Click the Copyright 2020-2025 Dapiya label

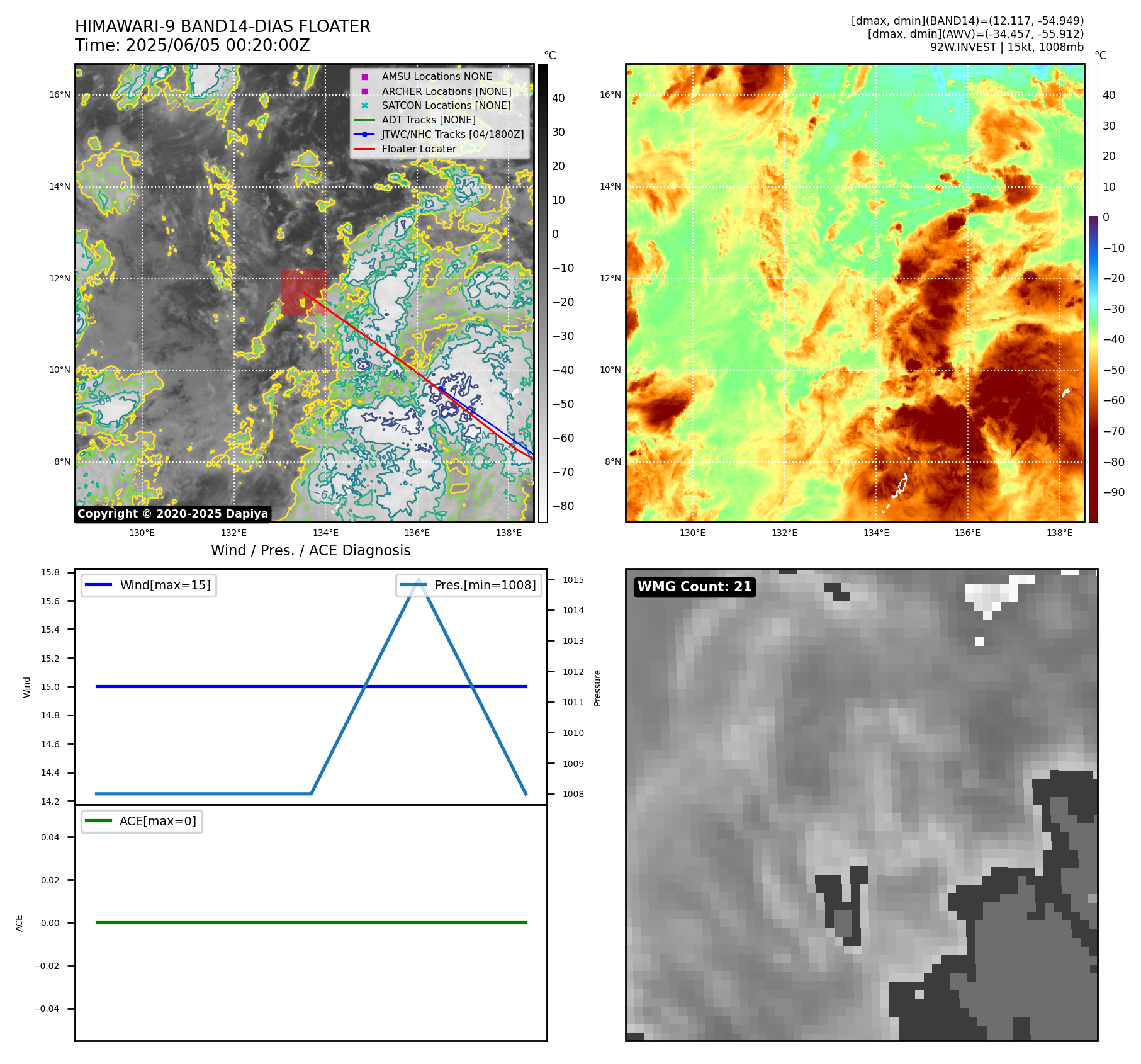click(x=173, y=514)
